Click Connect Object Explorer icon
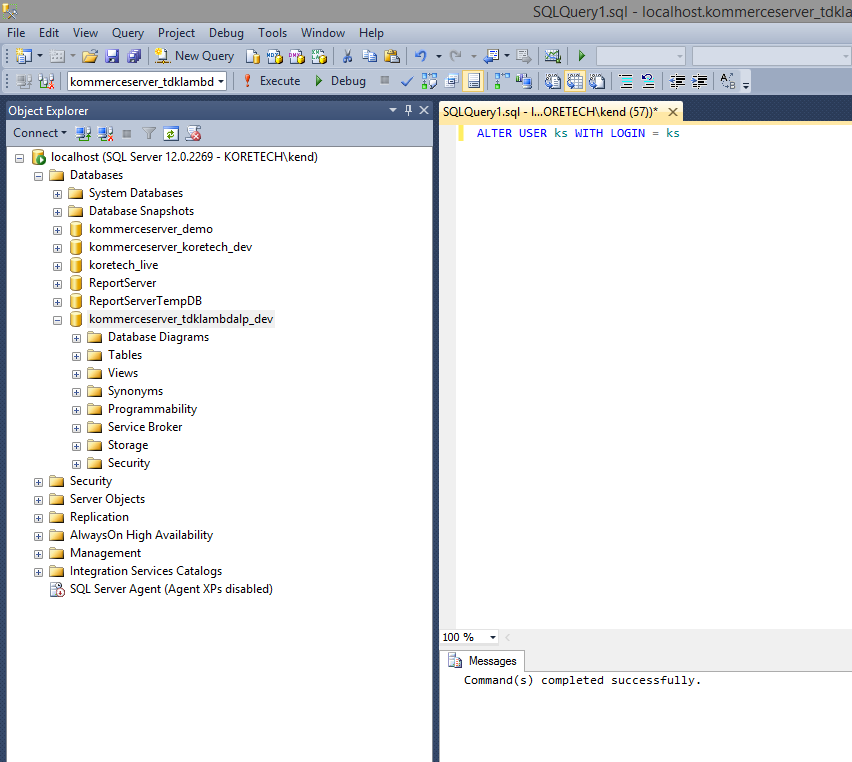852x762 pixels. click(83, 133)
